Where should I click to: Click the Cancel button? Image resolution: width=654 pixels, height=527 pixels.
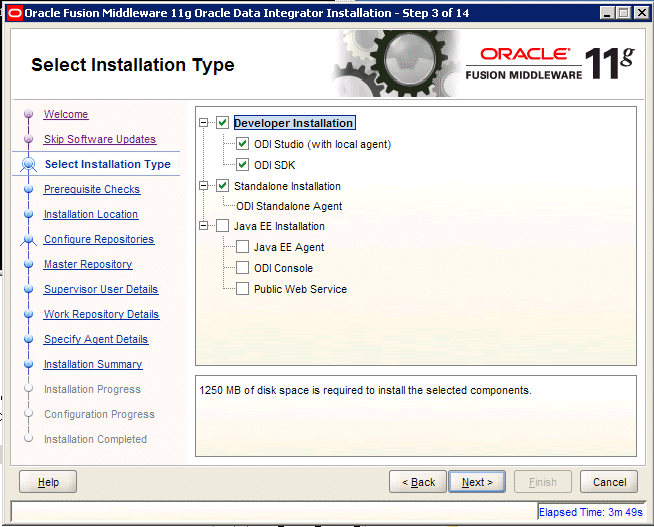point(609,482)
